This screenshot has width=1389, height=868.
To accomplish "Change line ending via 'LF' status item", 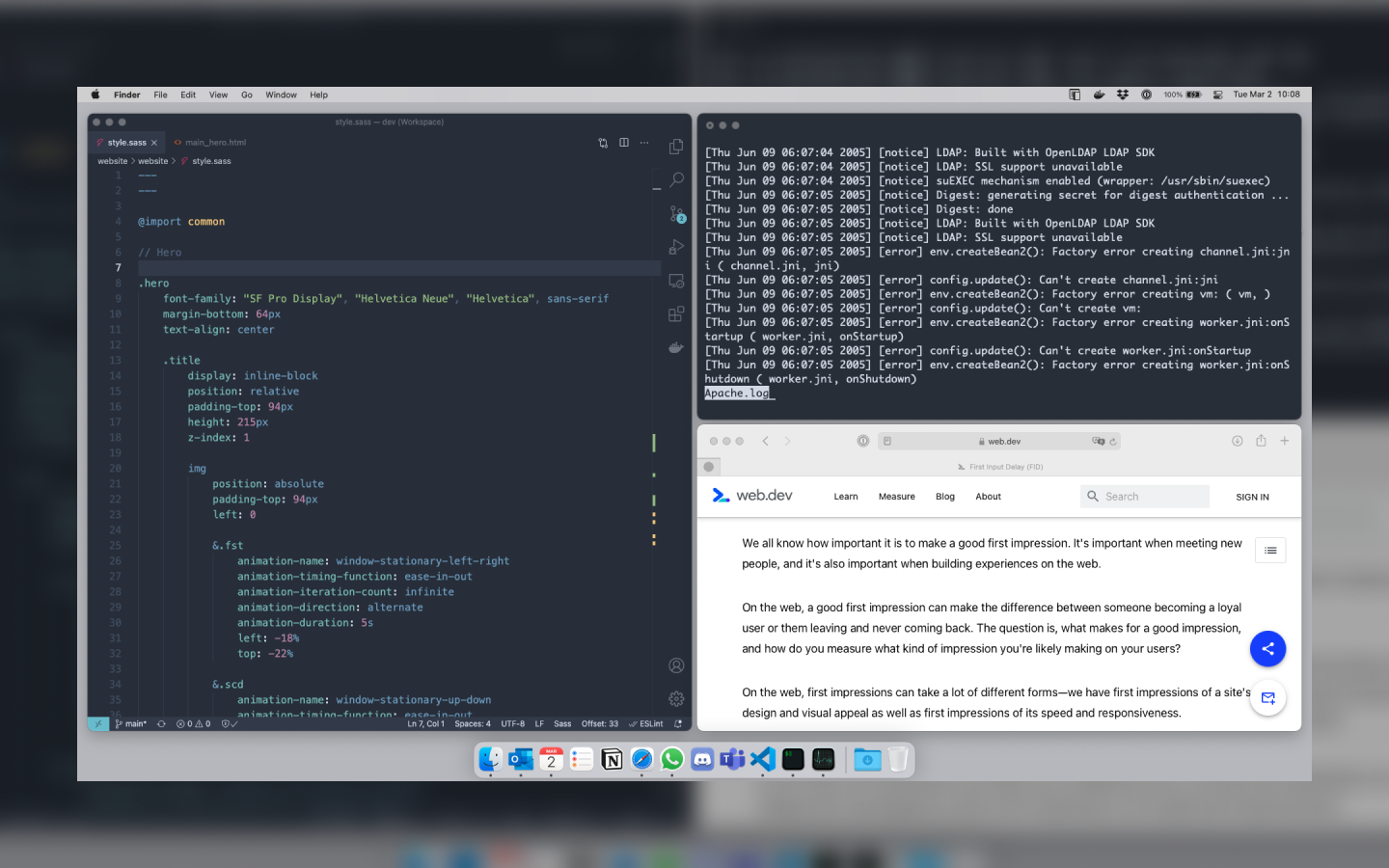I will 539,723.
